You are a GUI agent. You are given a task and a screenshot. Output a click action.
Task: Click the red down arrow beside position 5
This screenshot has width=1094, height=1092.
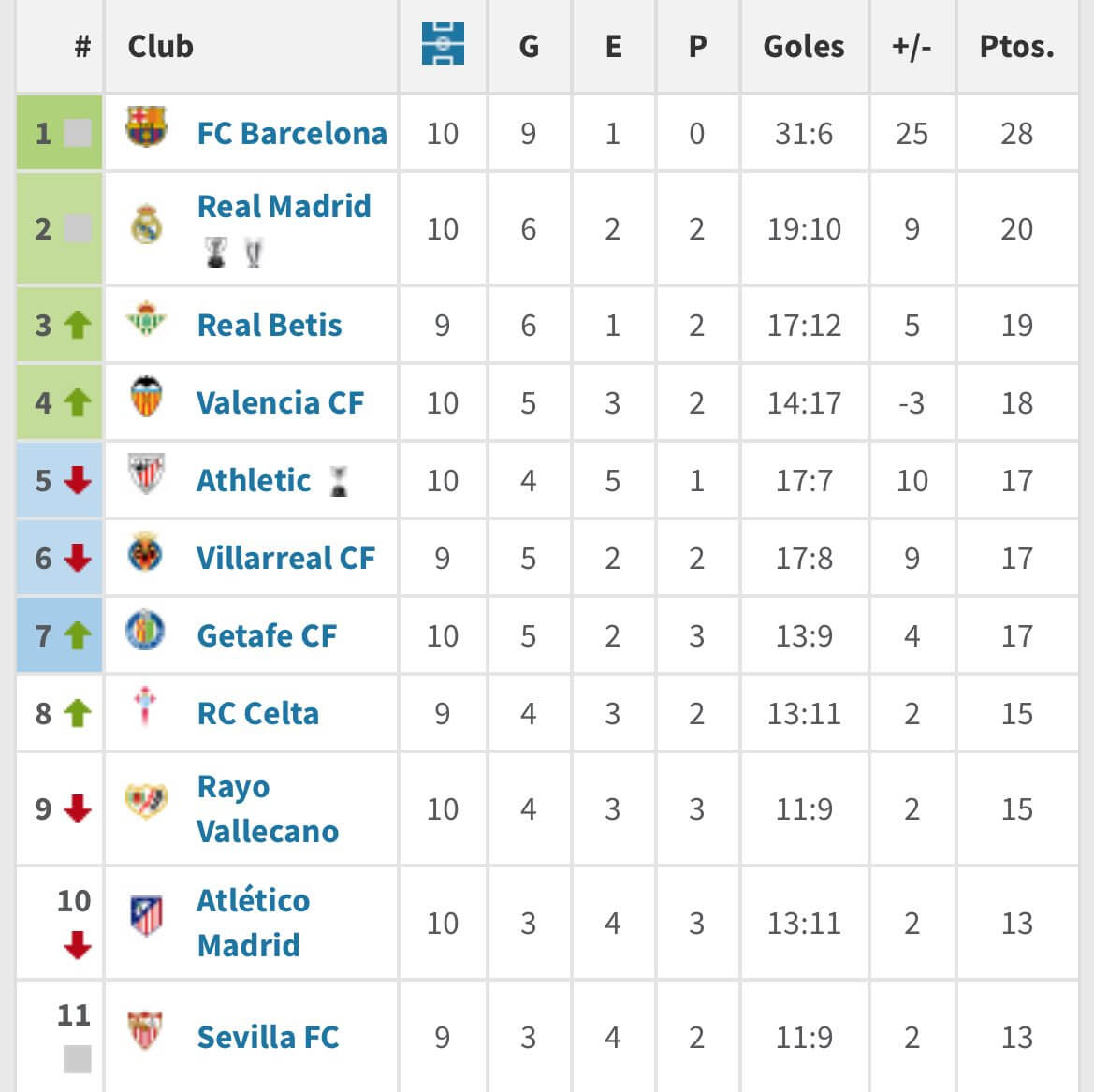(78, 480)
